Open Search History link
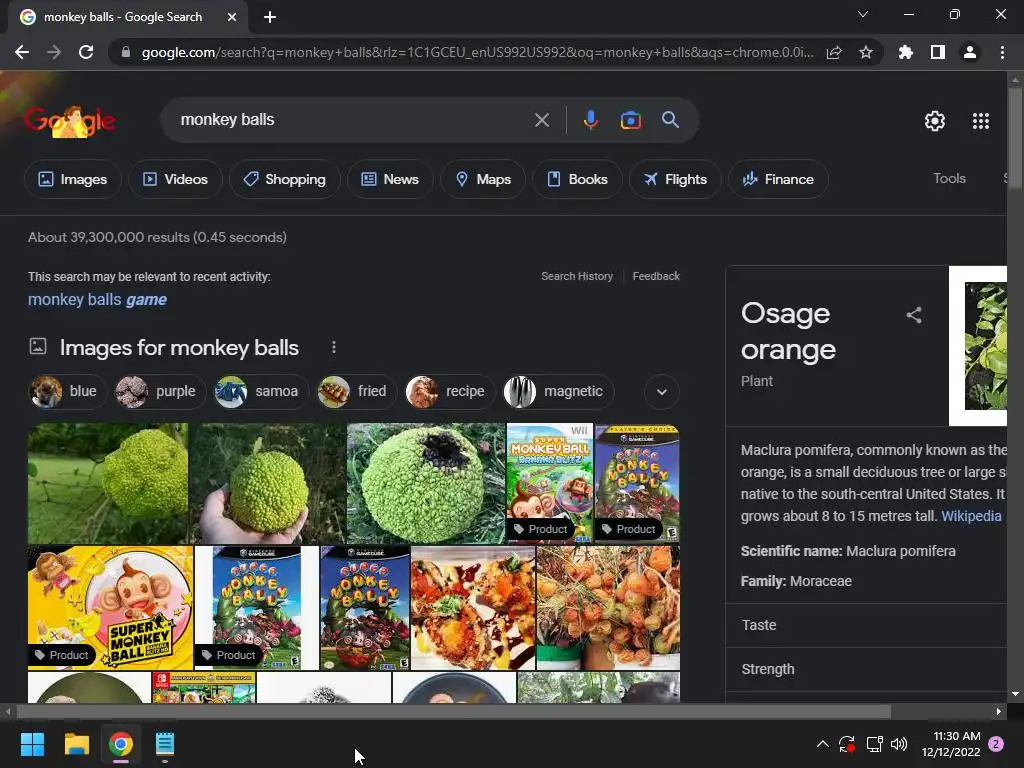Viewport: 1024px width, 768px height. (x=577, y=276)
